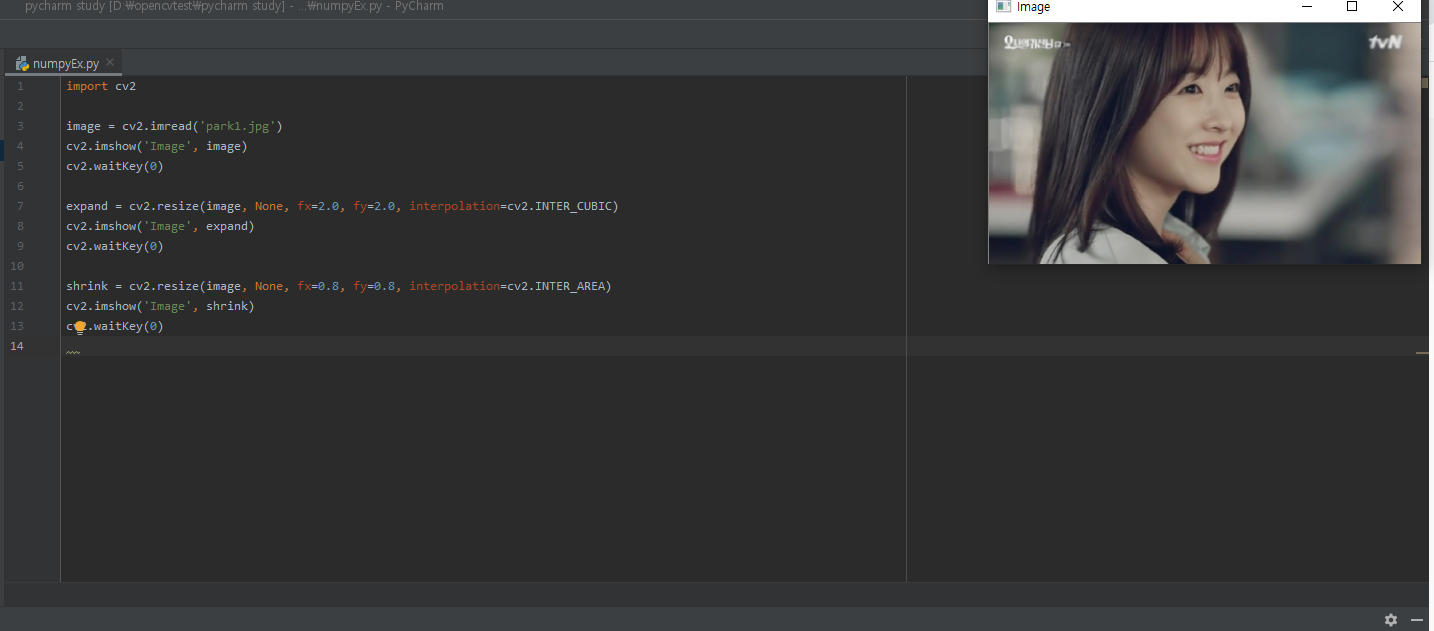Click 'cv2.waitKey(0)' on line 5
Image resolution: width=1434 pixels, height=631 pixels.
coord(115,166)
